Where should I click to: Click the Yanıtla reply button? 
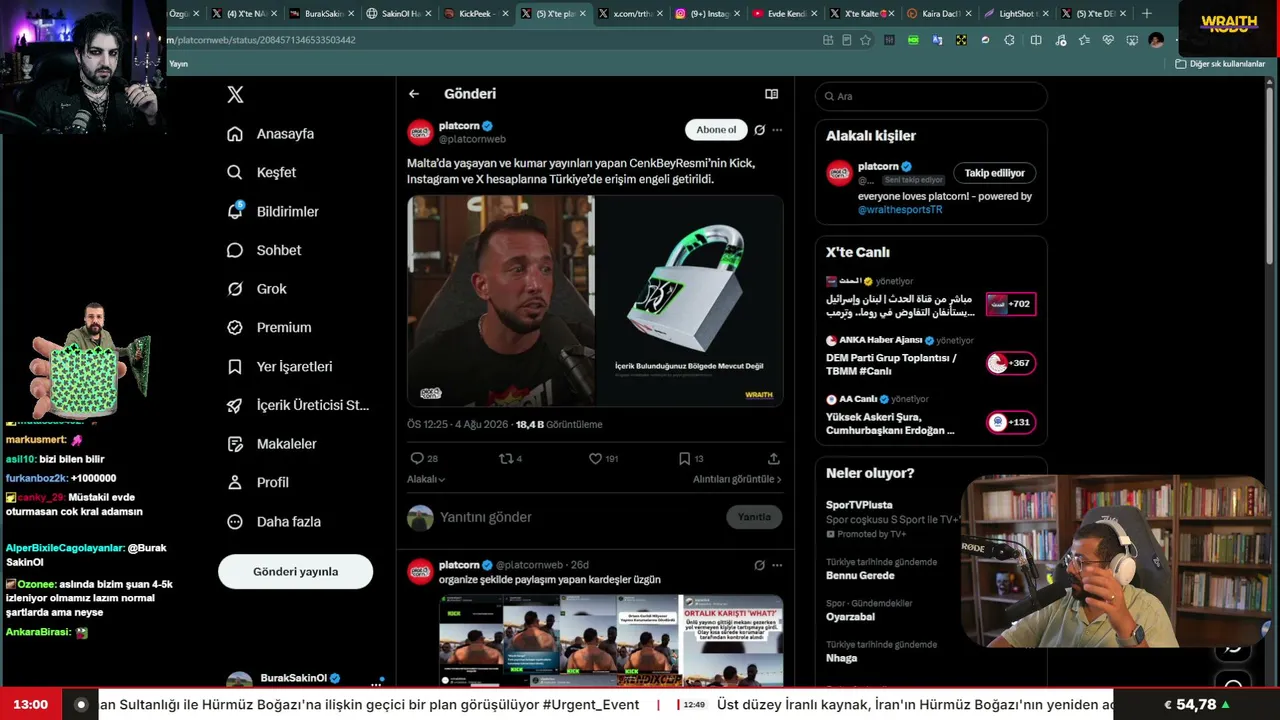pyautogui.click(x=754, y=517)
